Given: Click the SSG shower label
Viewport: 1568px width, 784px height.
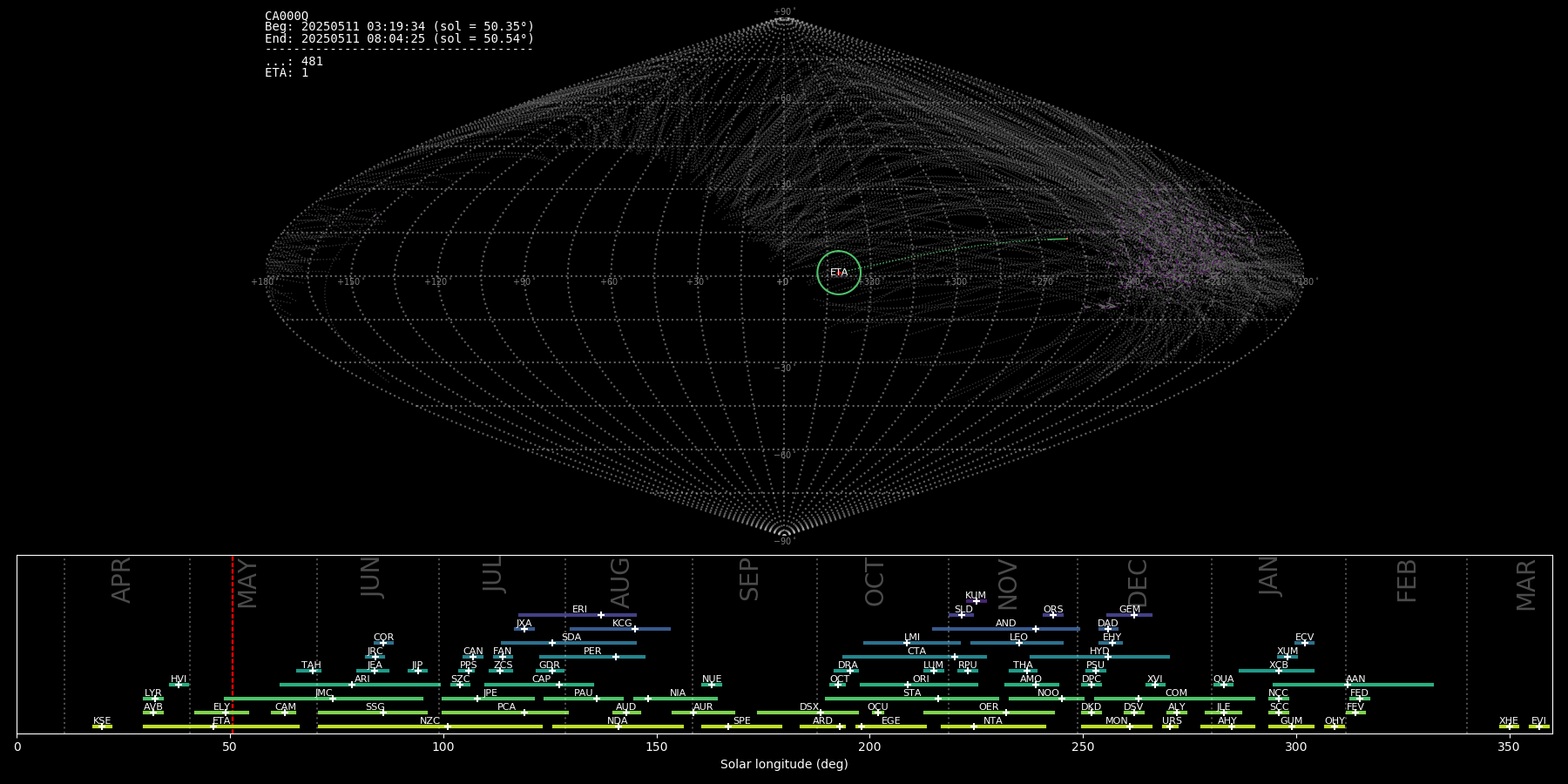Looking at the screenshot, I should point(375,707).
